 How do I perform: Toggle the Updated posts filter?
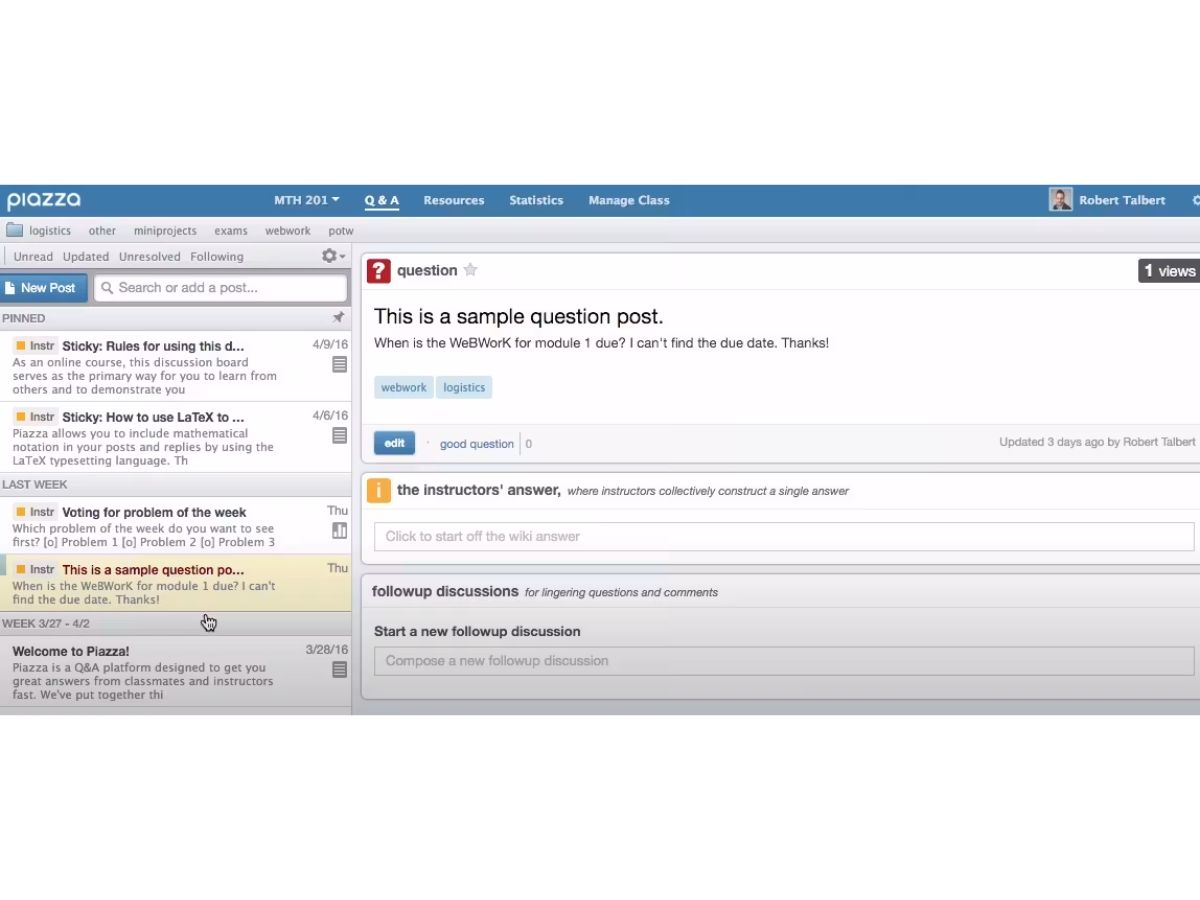coord(86,257)
